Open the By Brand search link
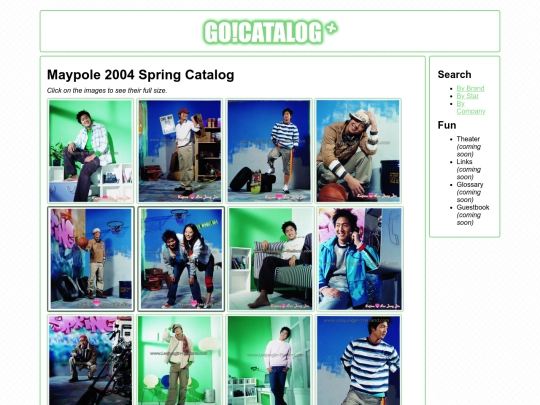This screenshot has width=540, height=405. (470, 89)
